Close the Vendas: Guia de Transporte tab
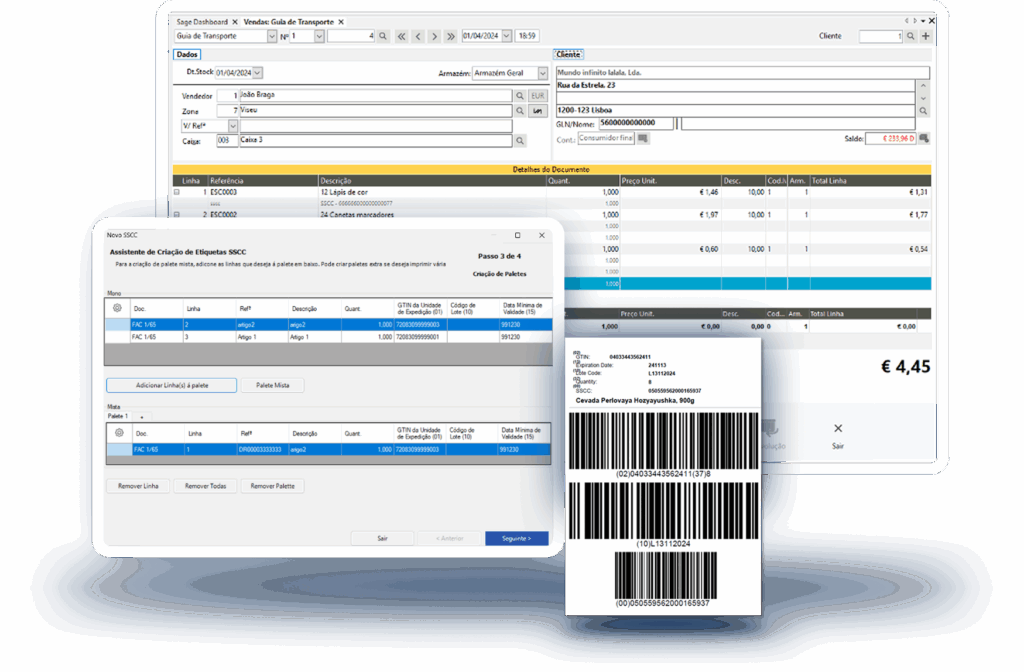The height and width of the screenshot is (672, 1024). (341, 22)
